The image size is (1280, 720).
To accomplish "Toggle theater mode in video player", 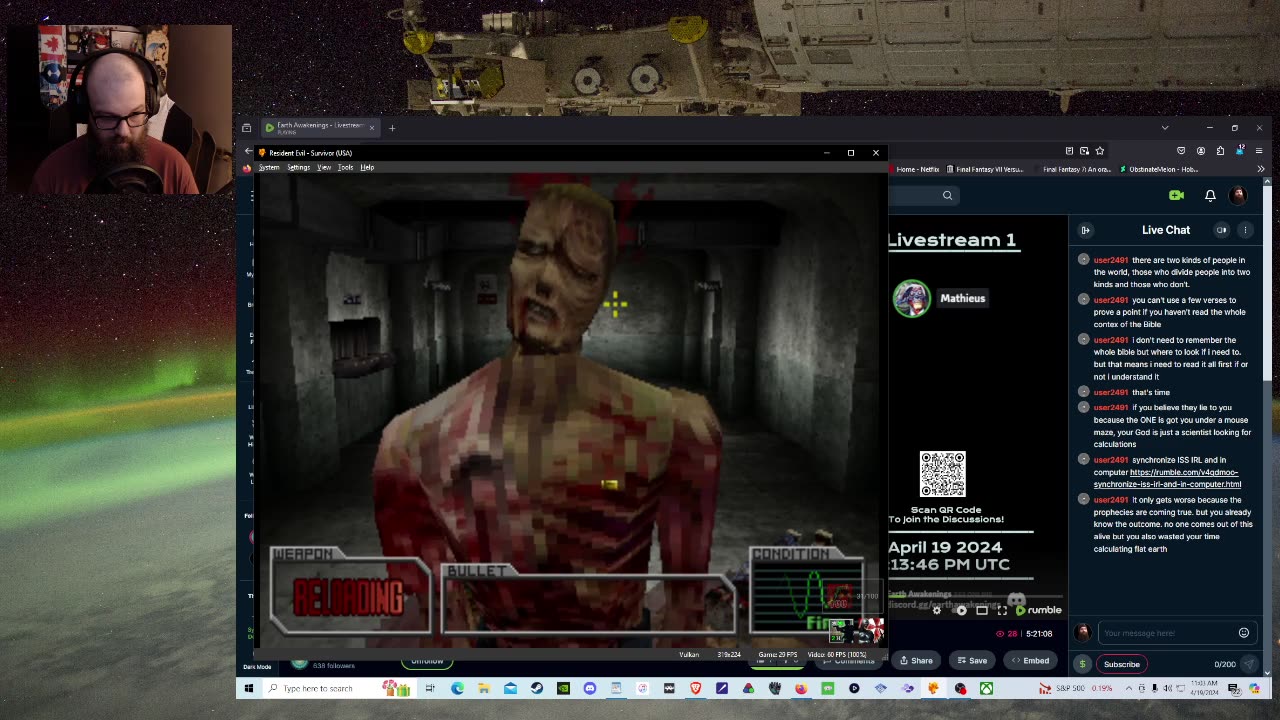I will [982, 610].
